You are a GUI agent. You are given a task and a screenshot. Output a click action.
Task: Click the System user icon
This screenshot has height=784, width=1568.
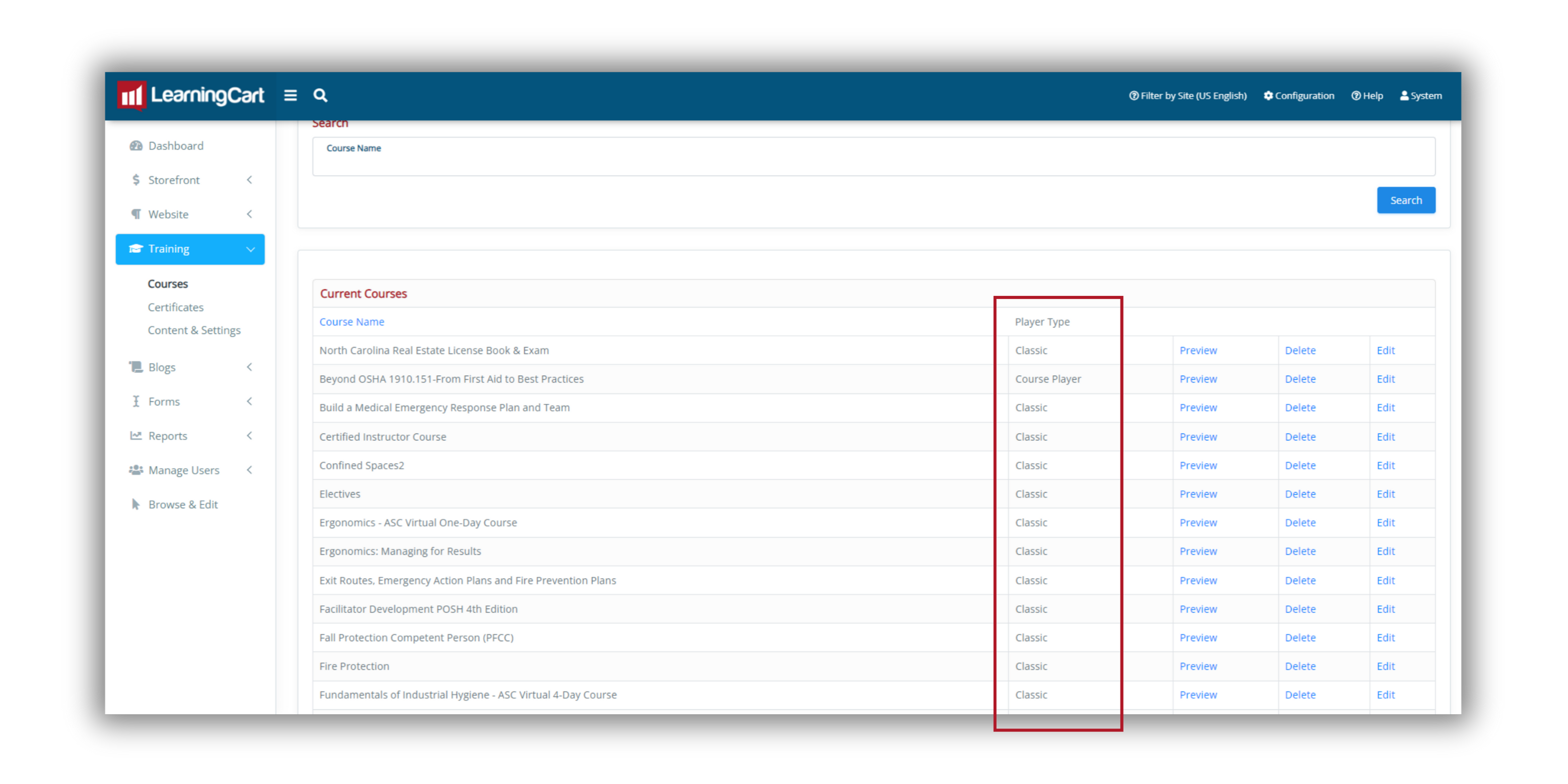pyautogui.click(x=1403, y=95)
